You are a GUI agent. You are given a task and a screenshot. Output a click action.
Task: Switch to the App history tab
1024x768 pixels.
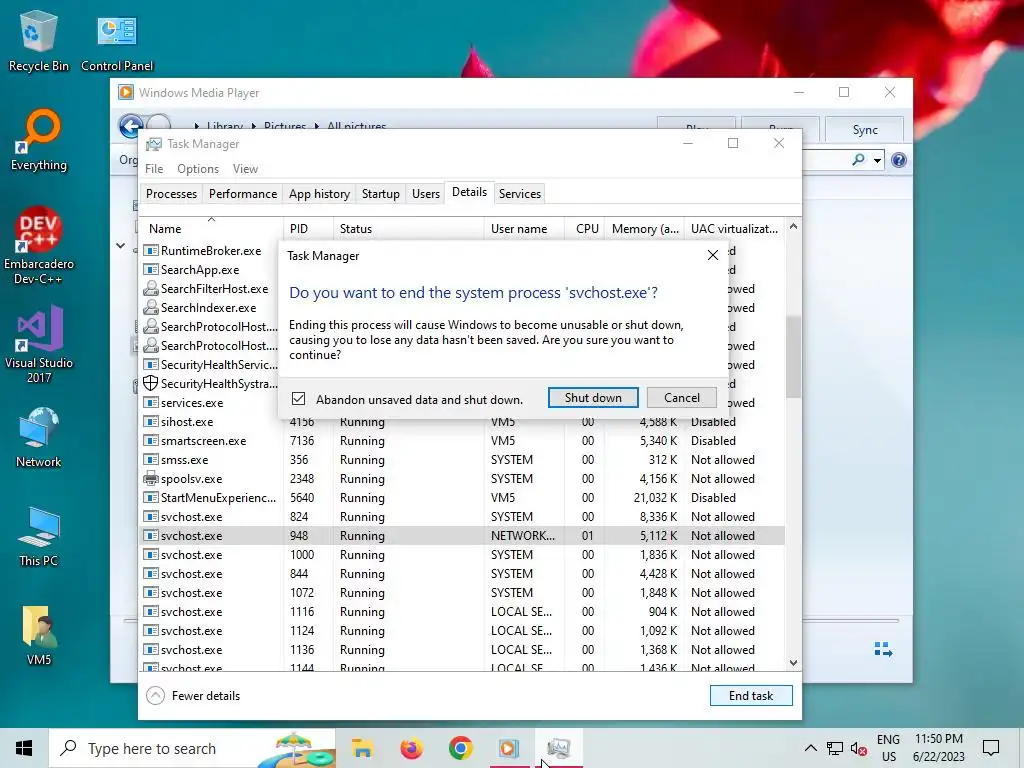(x=319, y=193)
